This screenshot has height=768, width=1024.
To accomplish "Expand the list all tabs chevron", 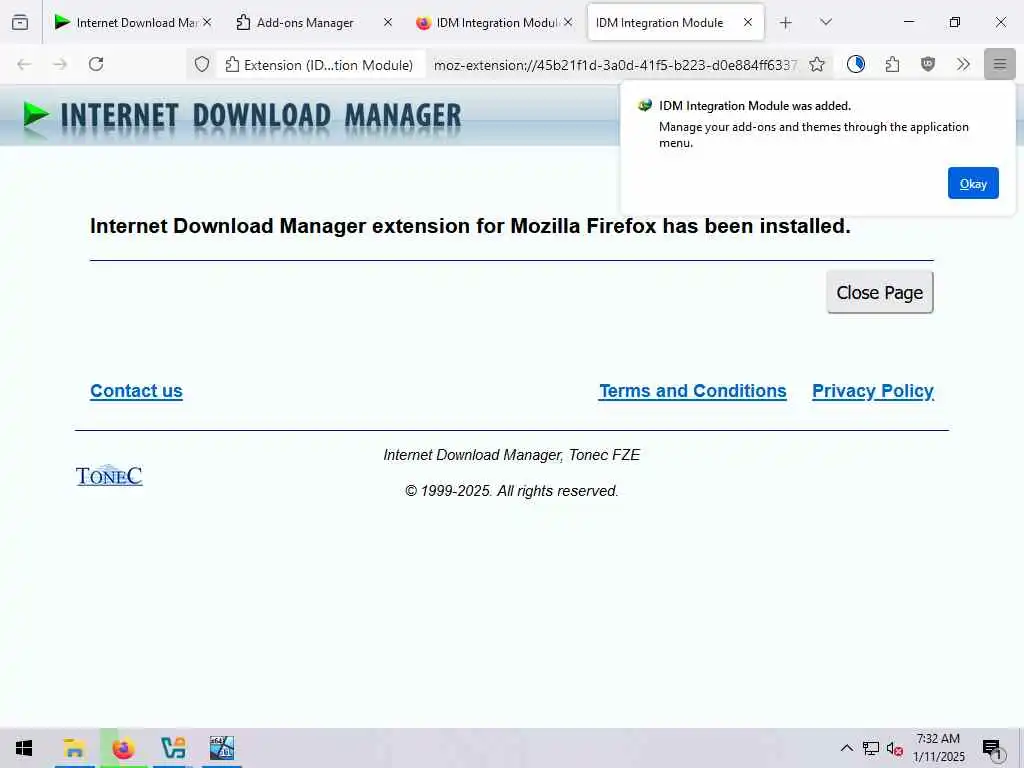I will [x=825, y=23].
